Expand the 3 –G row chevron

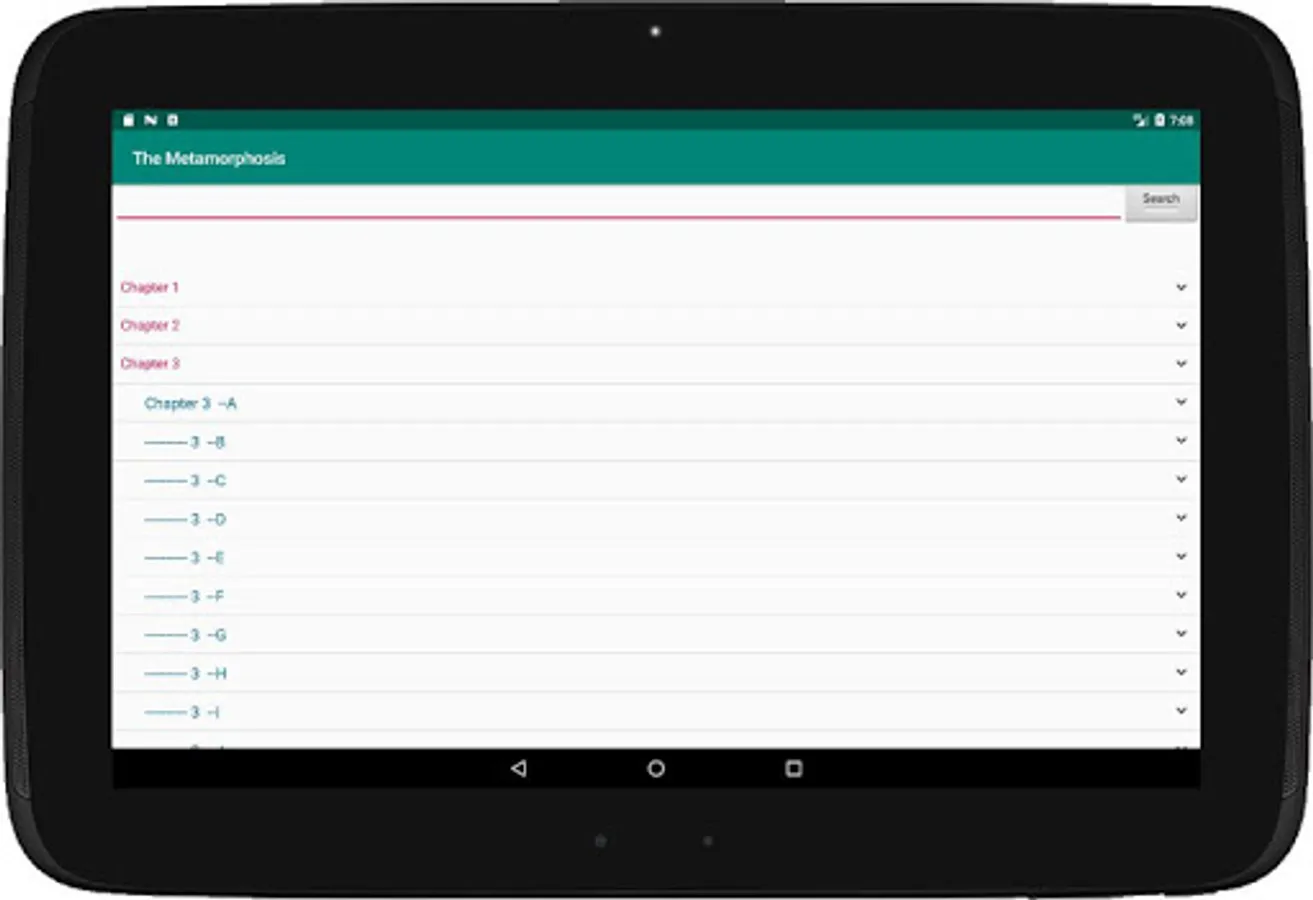click(1181, 633)
